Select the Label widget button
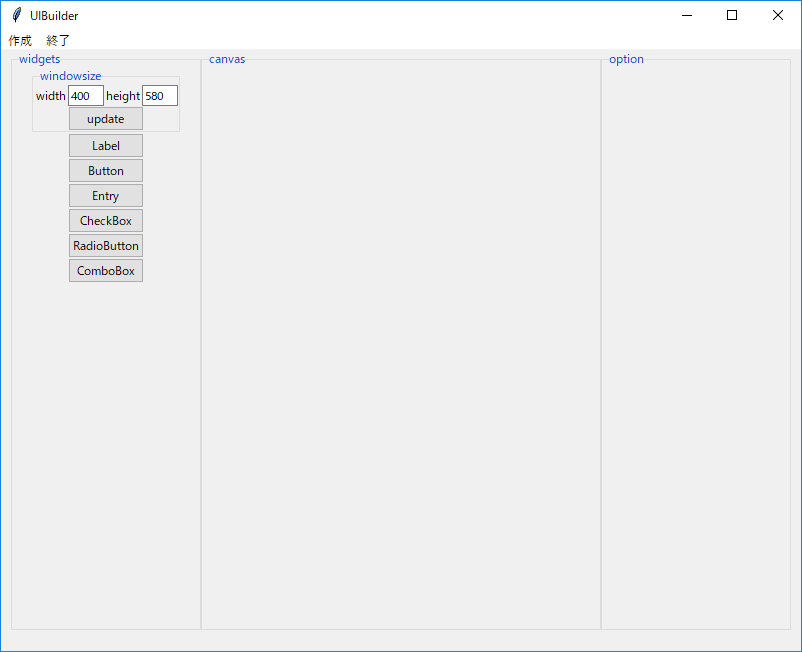 pyautogui.click(x=105, y=145)
